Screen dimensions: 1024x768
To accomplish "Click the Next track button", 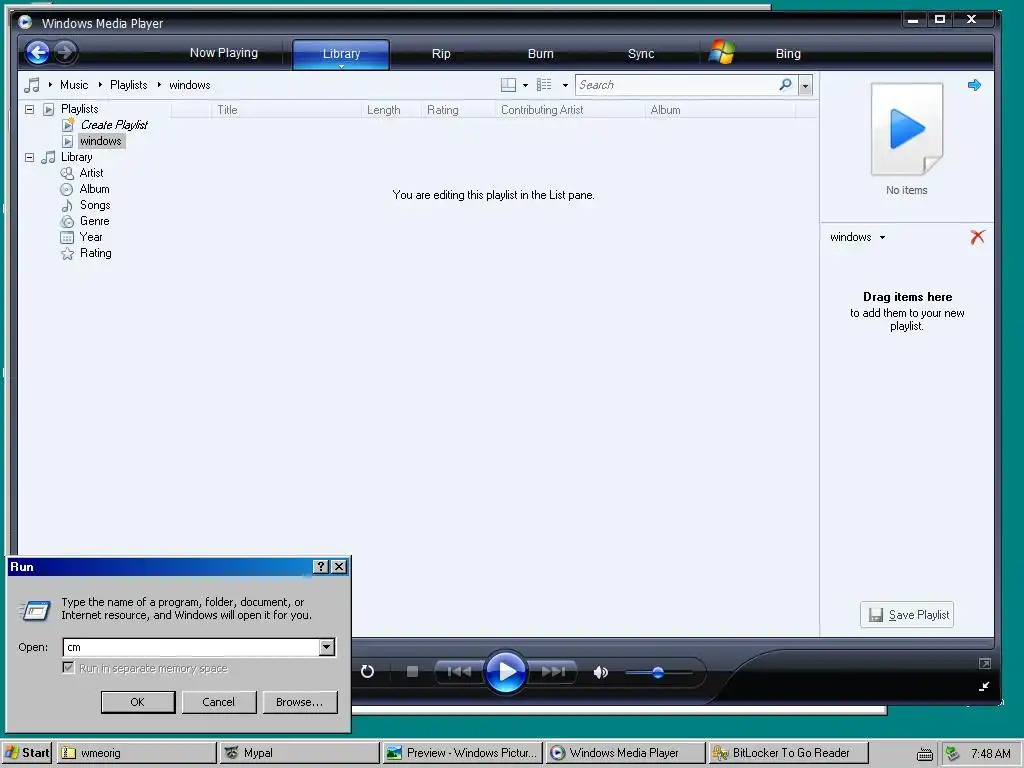I will click(552, 671).
